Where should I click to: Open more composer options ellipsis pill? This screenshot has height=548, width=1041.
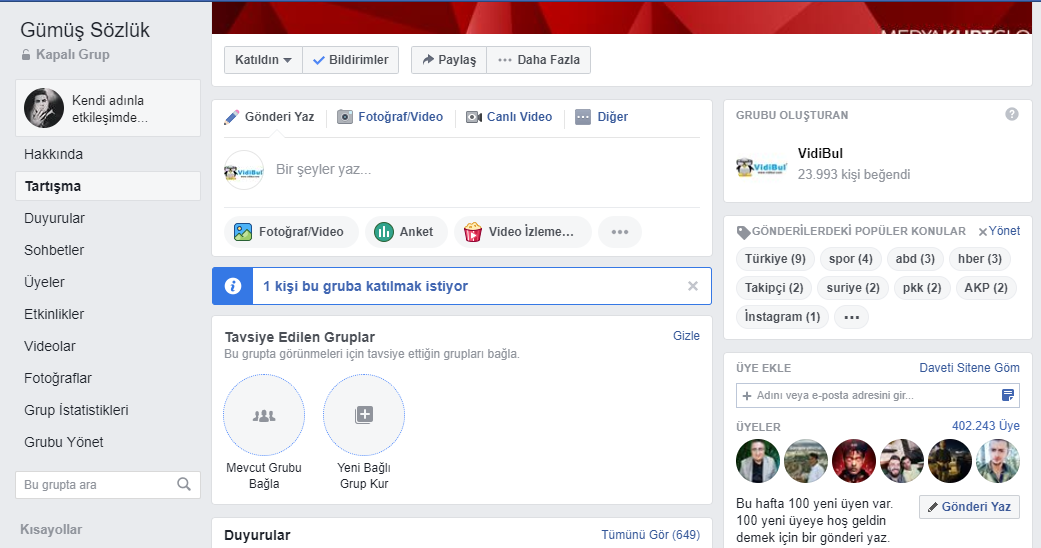coord(619,232)
